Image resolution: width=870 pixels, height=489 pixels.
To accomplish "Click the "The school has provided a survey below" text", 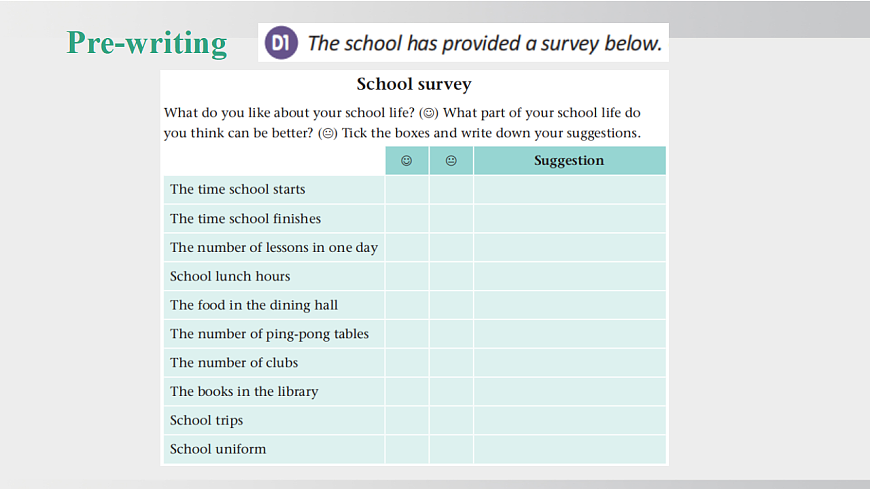I will point(485,43).
